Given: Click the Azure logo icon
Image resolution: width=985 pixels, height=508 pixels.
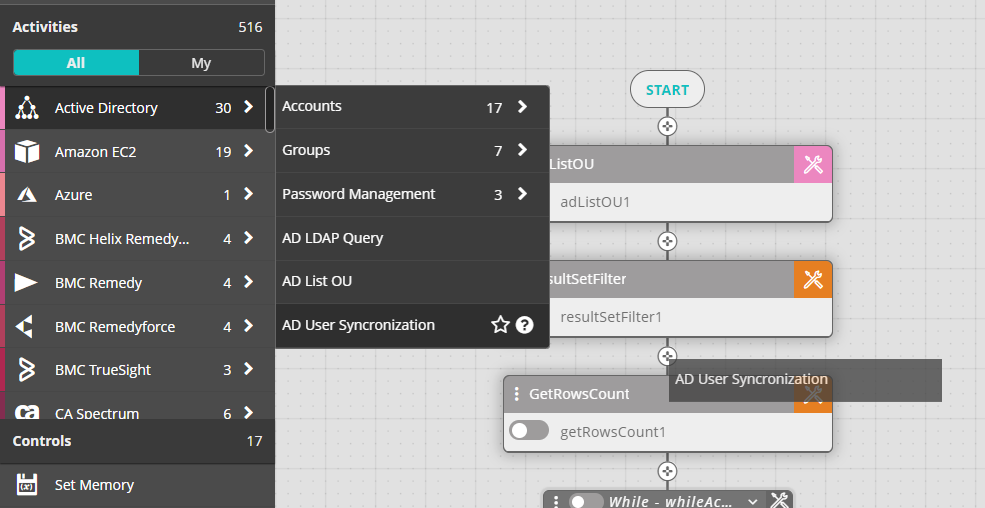Looking at the screenshot, I should click(26, 195).
